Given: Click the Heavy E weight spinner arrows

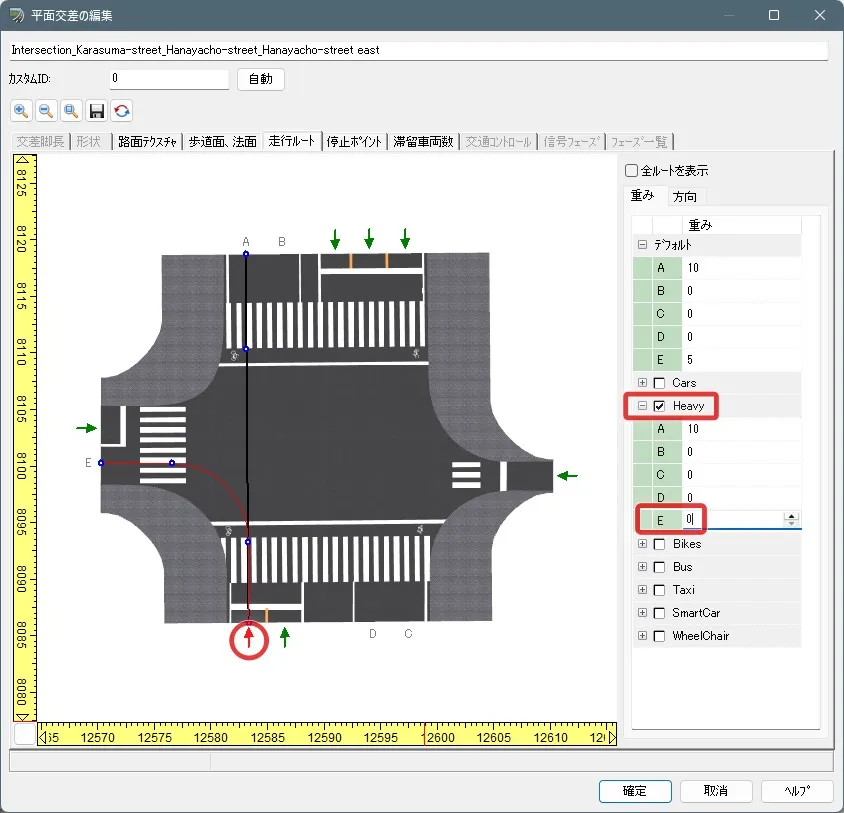Looking at the screenshot, I should (x=792, y=519).
